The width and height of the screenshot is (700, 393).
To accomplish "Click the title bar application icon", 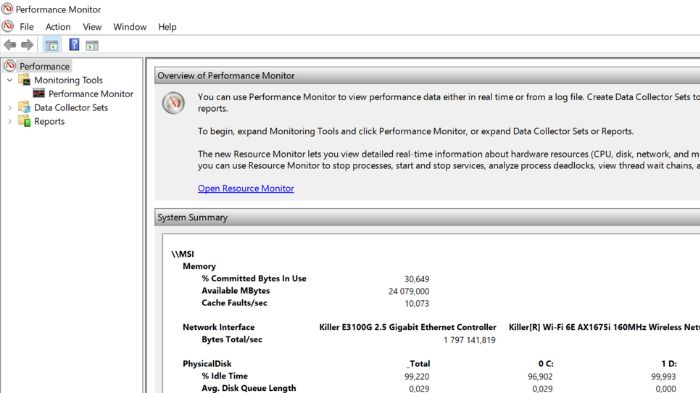I will pos(7,8).
